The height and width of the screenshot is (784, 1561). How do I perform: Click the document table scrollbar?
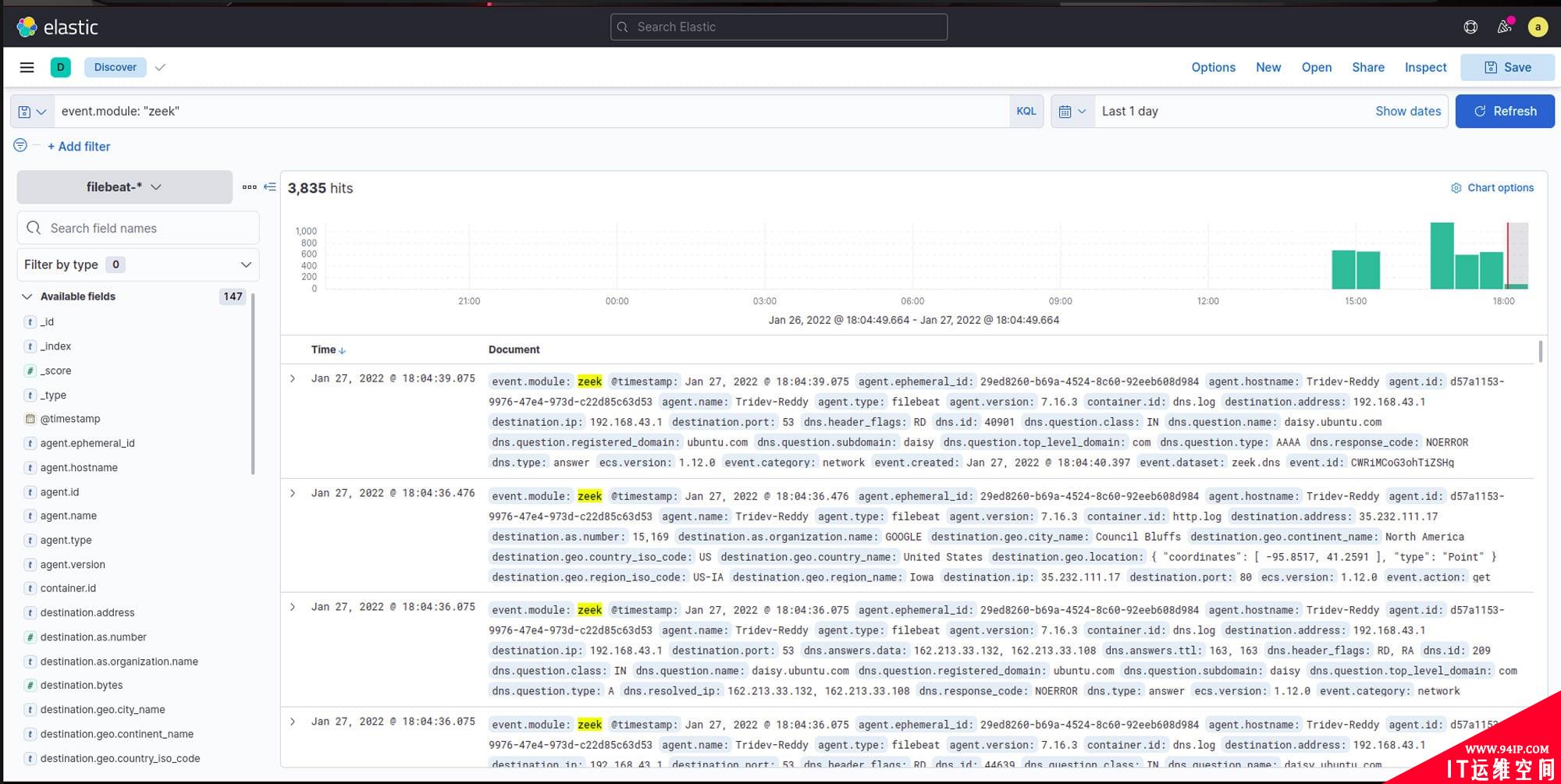pyautogui.click(x=1540, y=352)
